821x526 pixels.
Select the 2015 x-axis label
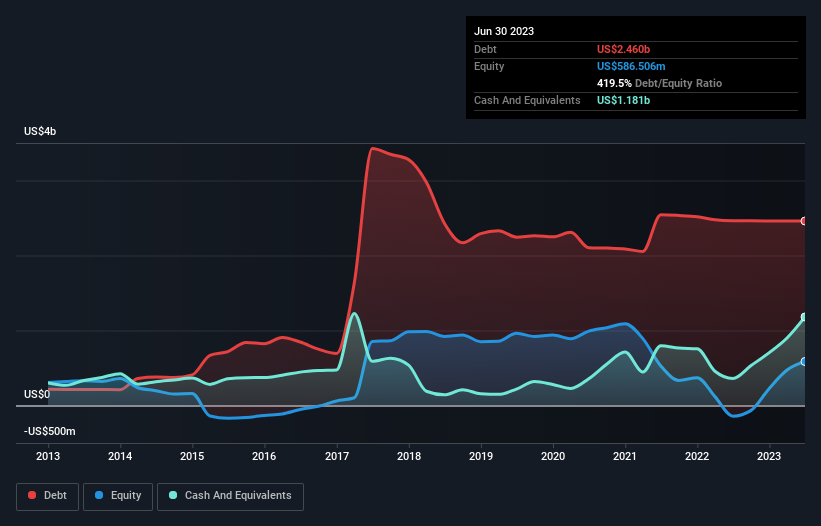pos(192,456)
